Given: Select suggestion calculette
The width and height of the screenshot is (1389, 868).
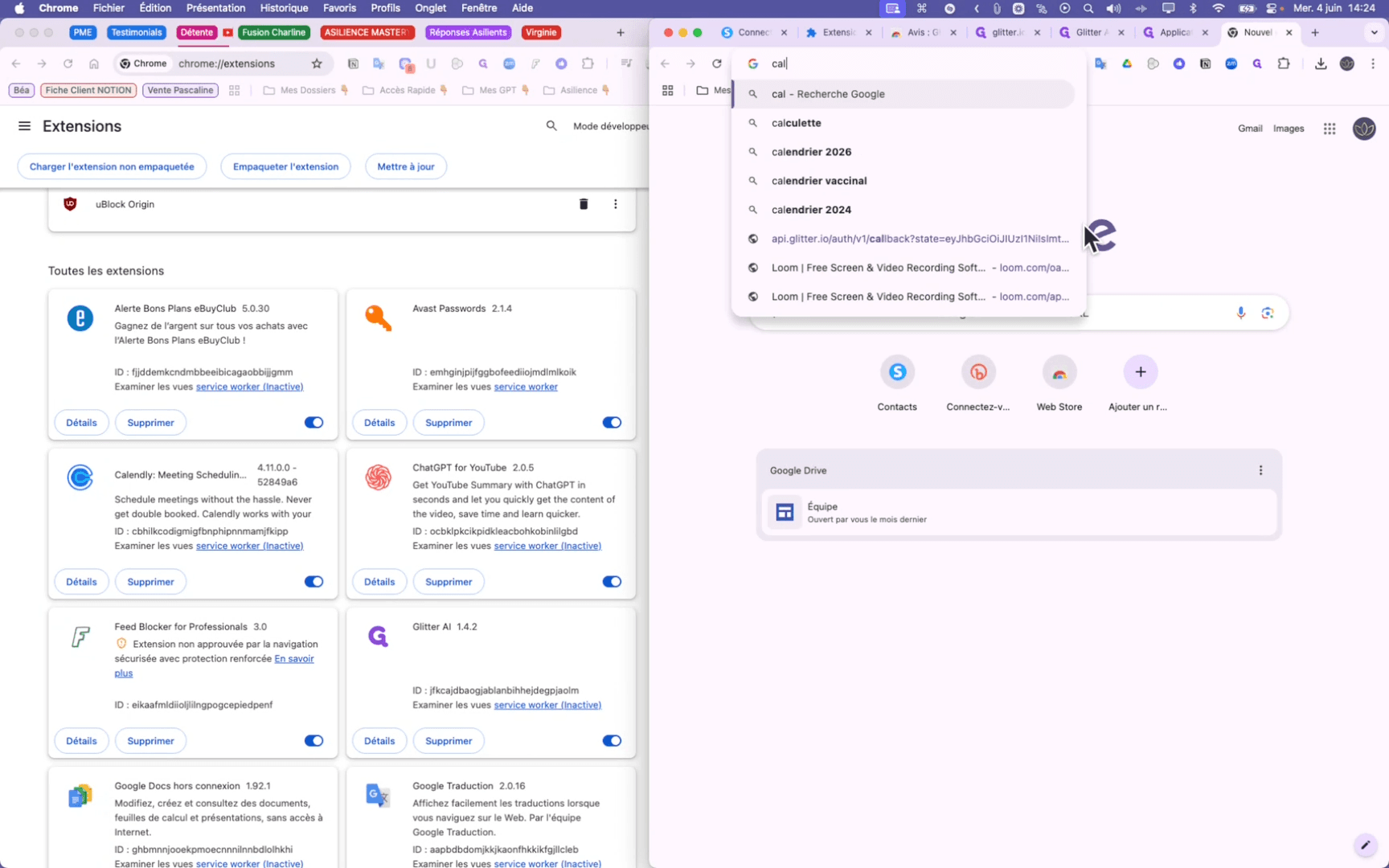Looking at the screenshot, I should [x=903, y=123].
